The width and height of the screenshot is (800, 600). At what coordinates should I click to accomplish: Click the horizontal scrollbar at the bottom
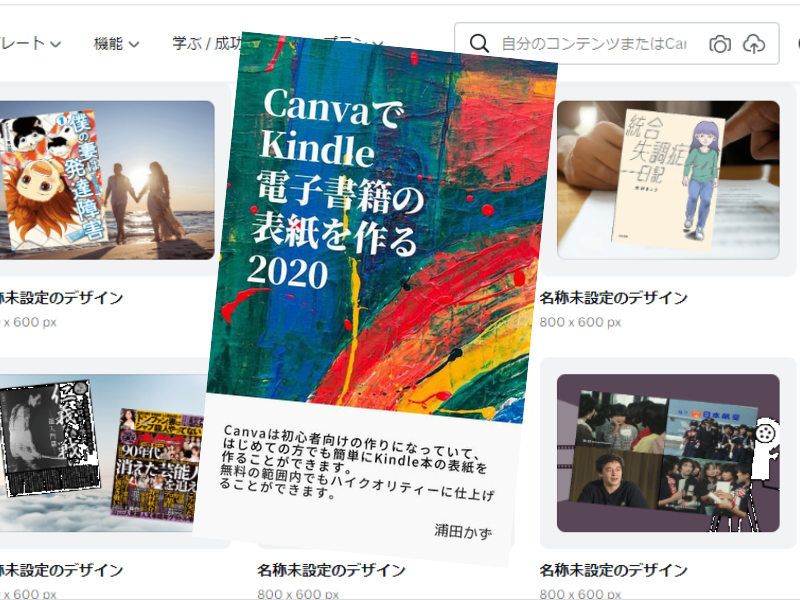(x=400, y=596)
